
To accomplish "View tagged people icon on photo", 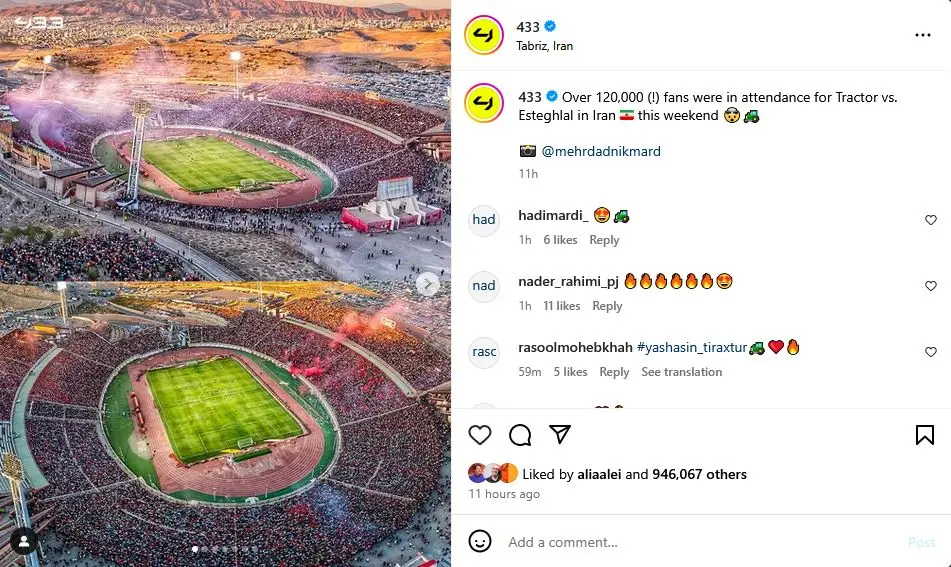I will click(x=23, y=541).
